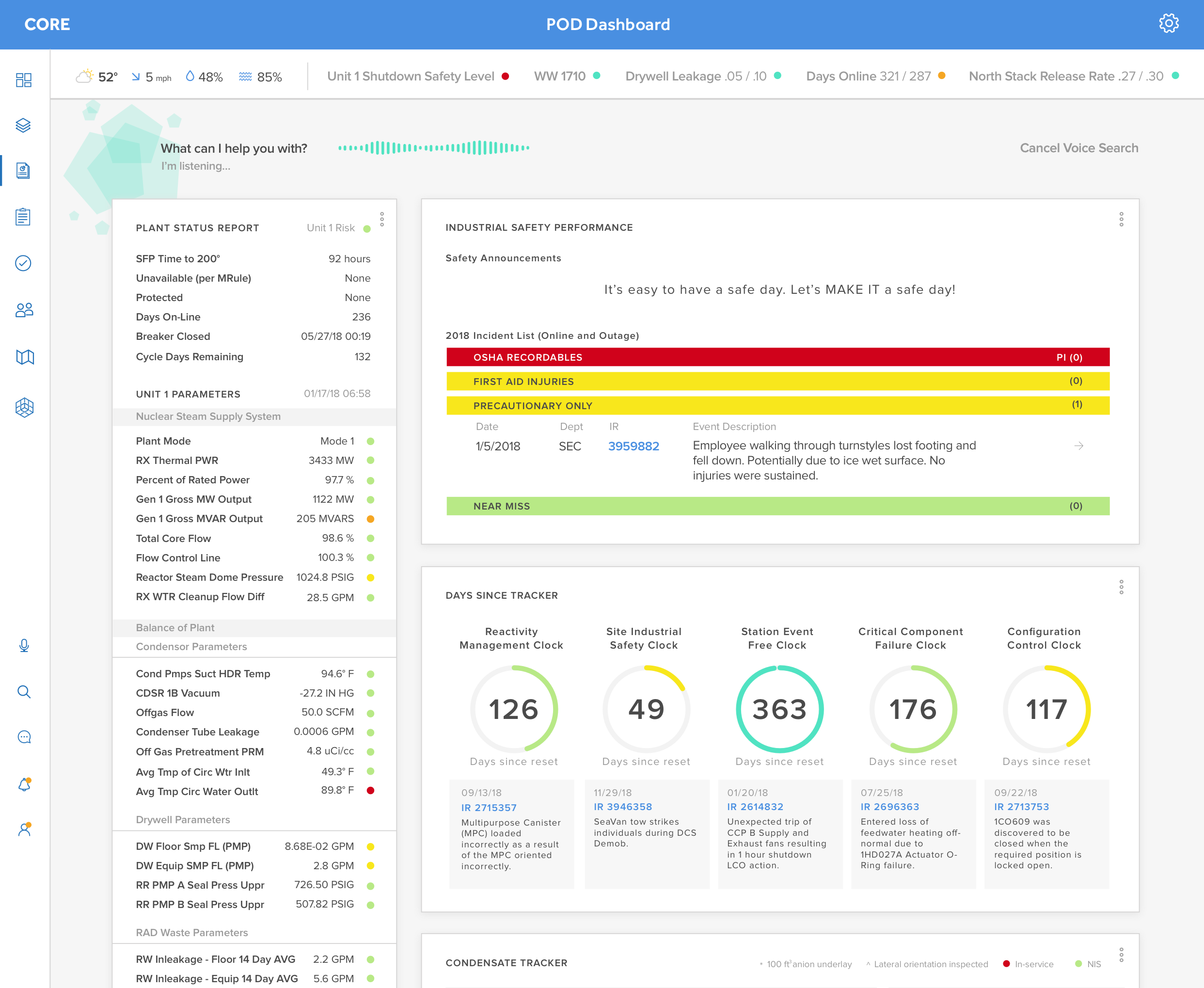Screen dimensions: 1204x988
Task: Click Station Event Free Clock 363 gauge
Action: 779,709
